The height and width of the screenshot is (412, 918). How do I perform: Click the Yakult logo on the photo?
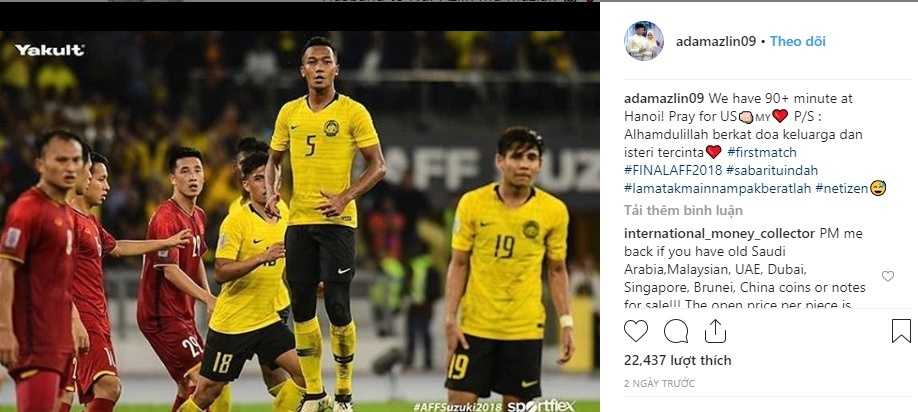[x=50, y=50]
